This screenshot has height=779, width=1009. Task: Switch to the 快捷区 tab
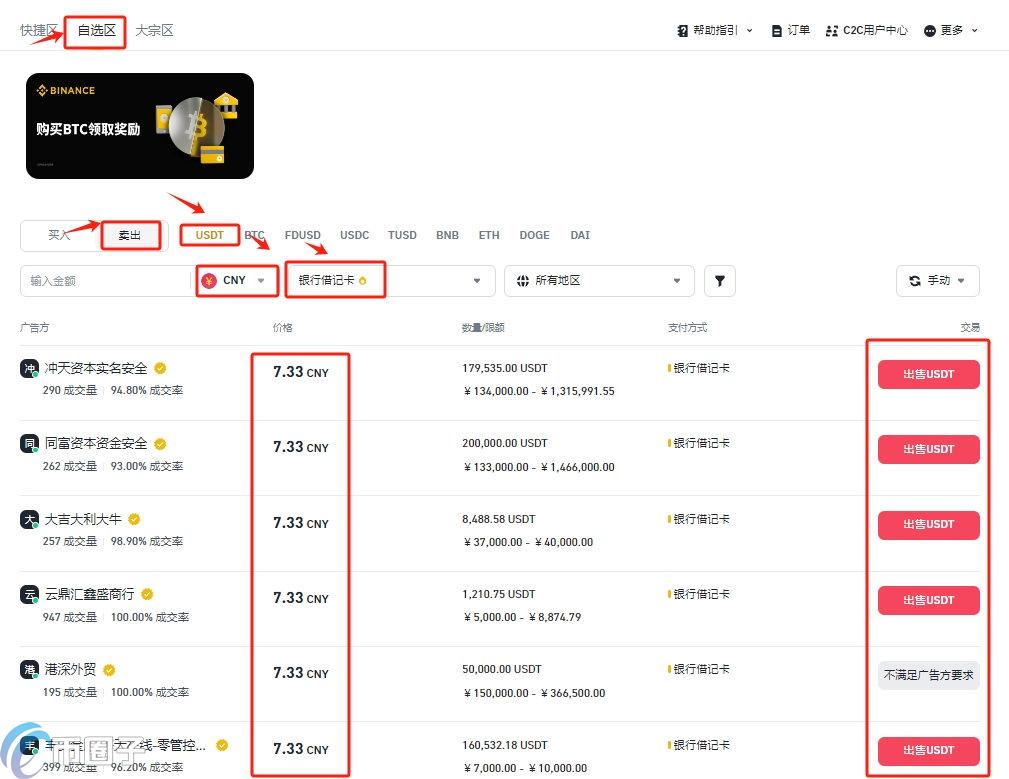39,30
